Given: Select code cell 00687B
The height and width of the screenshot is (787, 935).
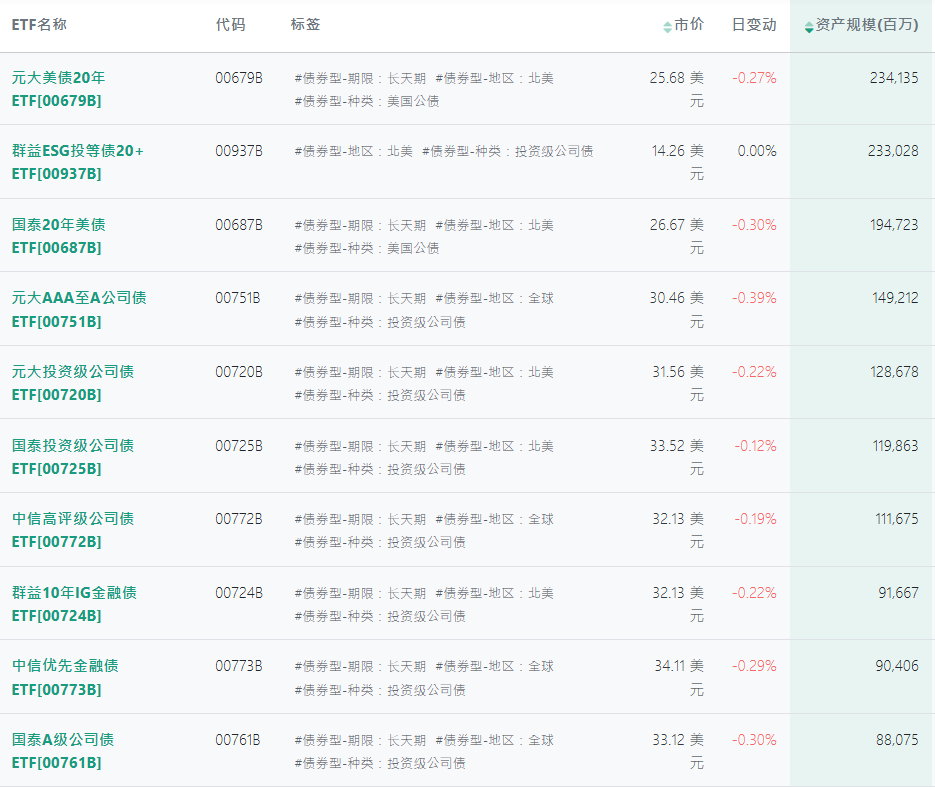Looking at the screenshot, I should (239, 225).
